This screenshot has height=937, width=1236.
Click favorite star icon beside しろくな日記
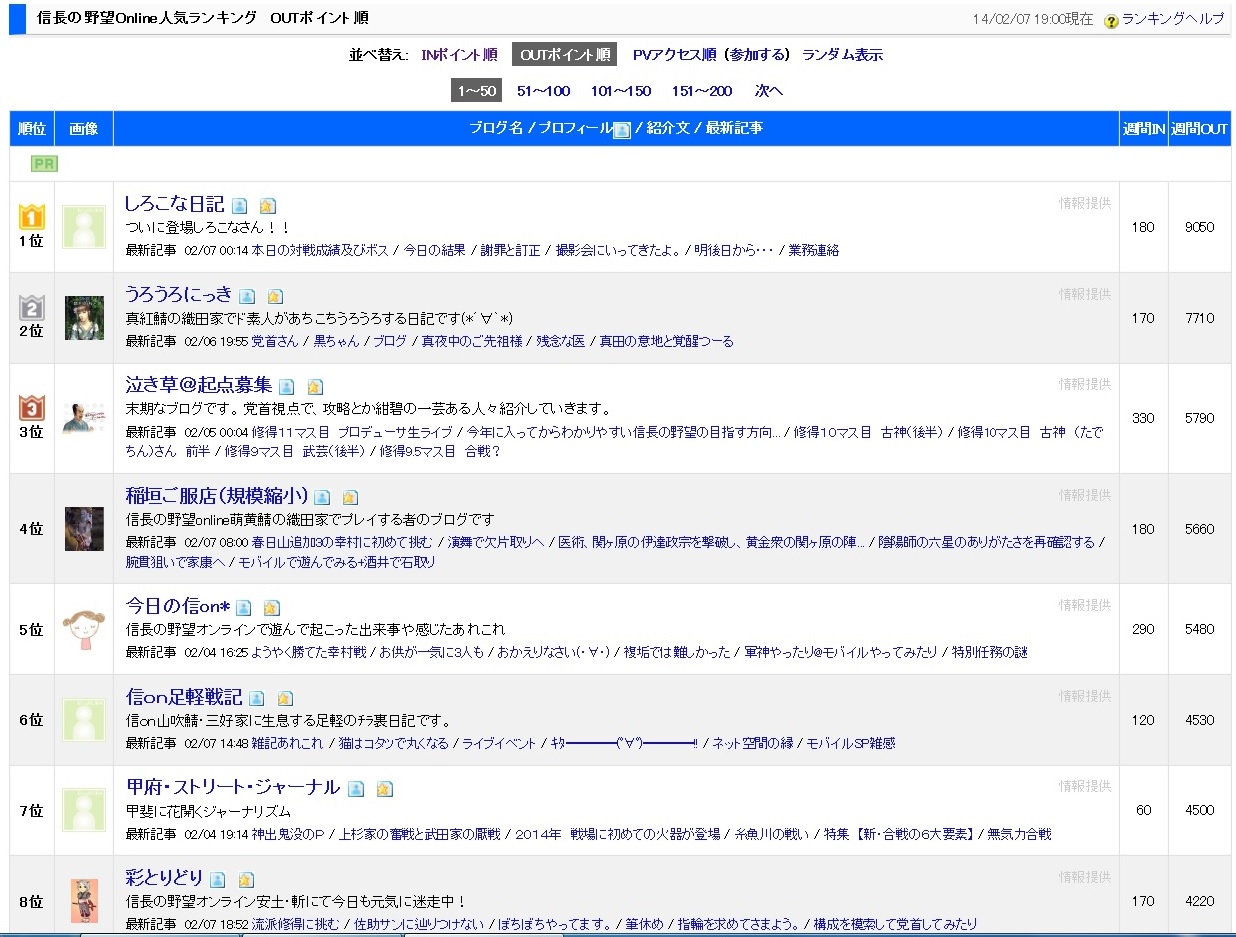click(267, 206)
